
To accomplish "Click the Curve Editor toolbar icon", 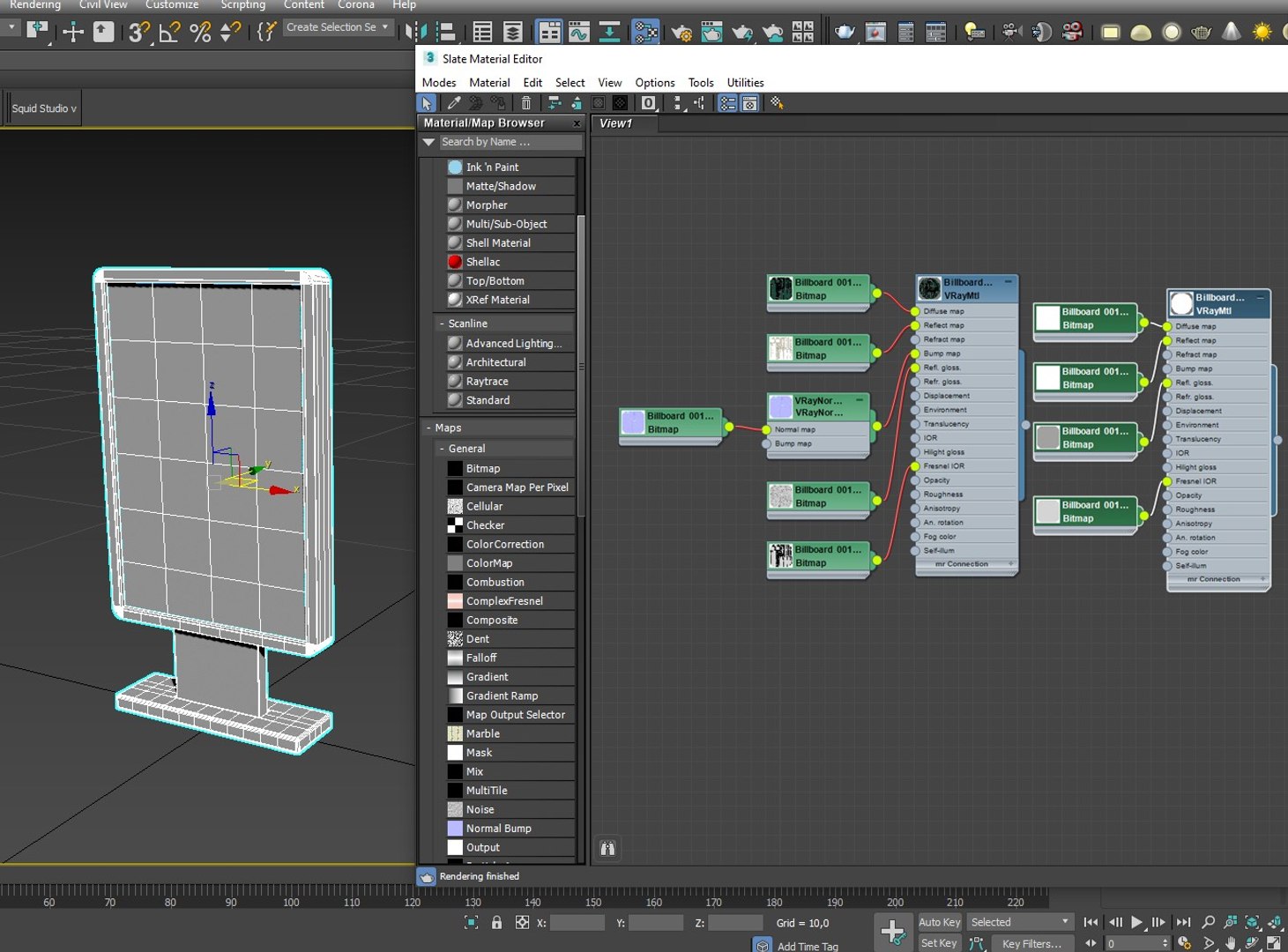I will point(578,33).
